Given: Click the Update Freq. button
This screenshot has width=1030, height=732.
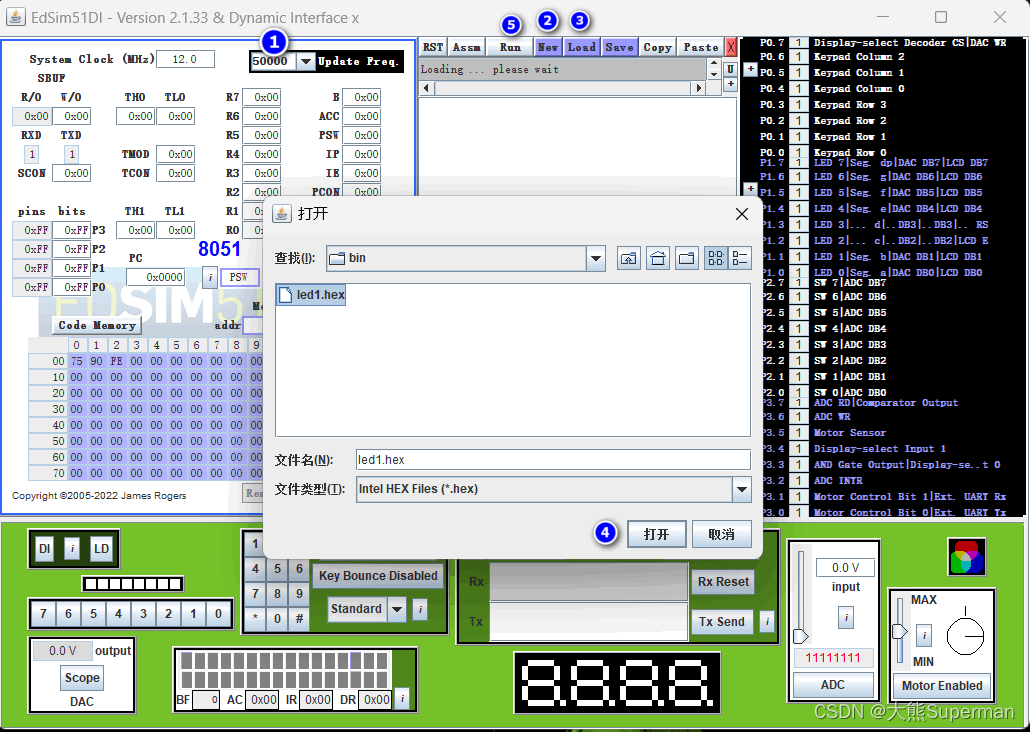Looking at the screenshot, I should coord(358,61).
